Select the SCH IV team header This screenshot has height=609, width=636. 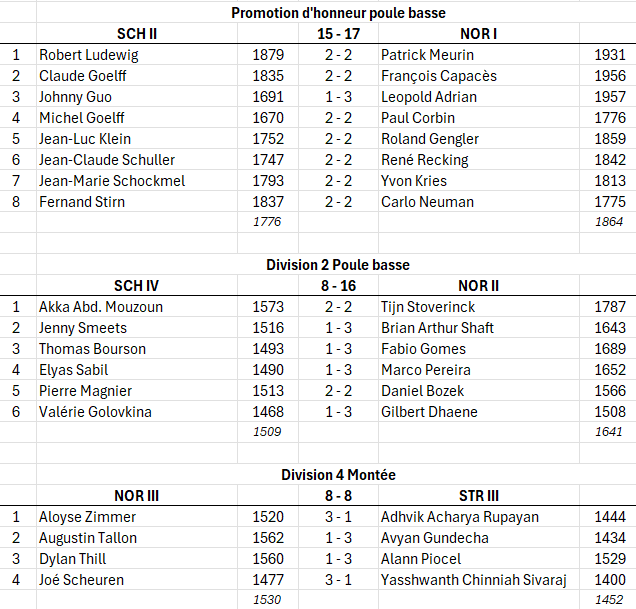(x=137, y=286)
